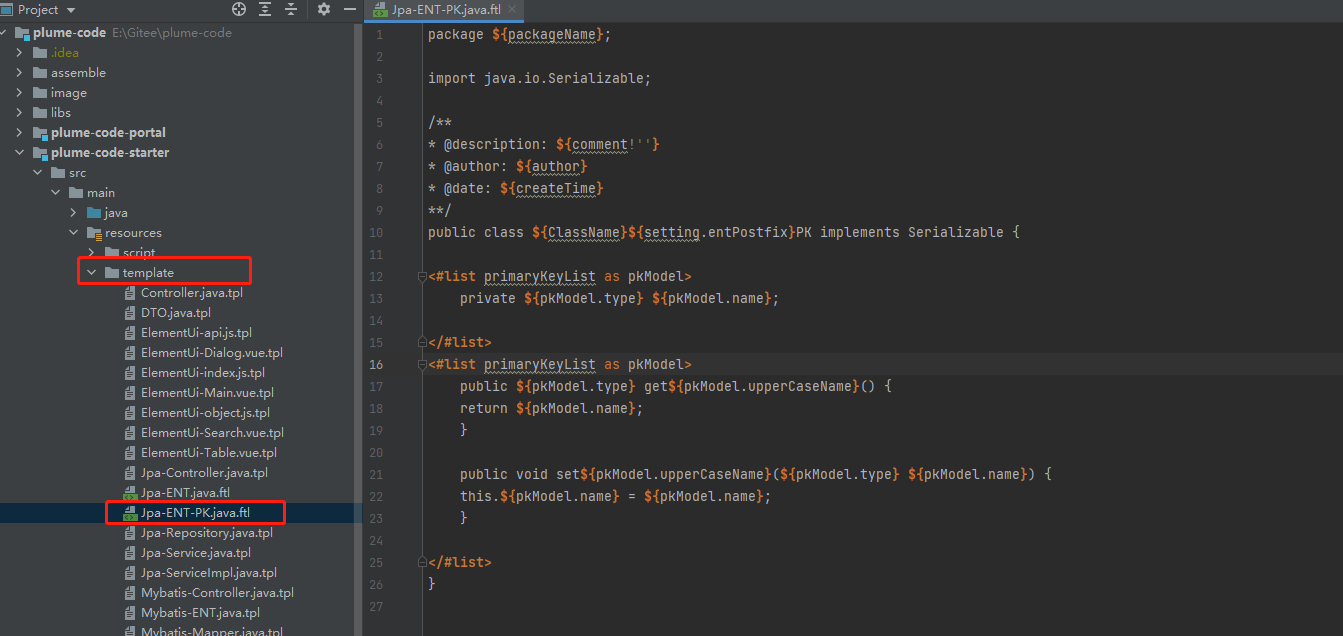Click the main folder icon

pos(76,193)
